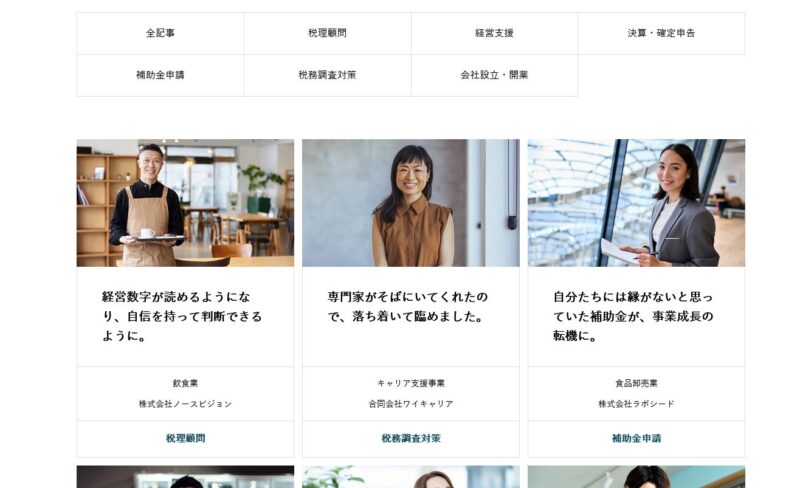800x488 pixels.
Task: Switch to the 決算・確定申告 tab
Action: pos(661,33)
